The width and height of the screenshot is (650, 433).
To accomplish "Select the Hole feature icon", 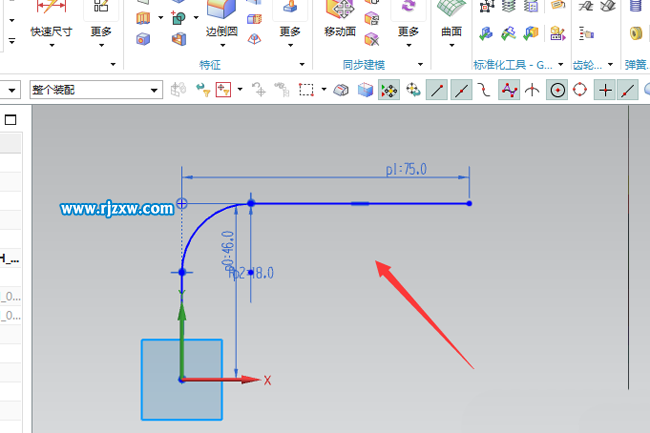I will click(143, 39).
